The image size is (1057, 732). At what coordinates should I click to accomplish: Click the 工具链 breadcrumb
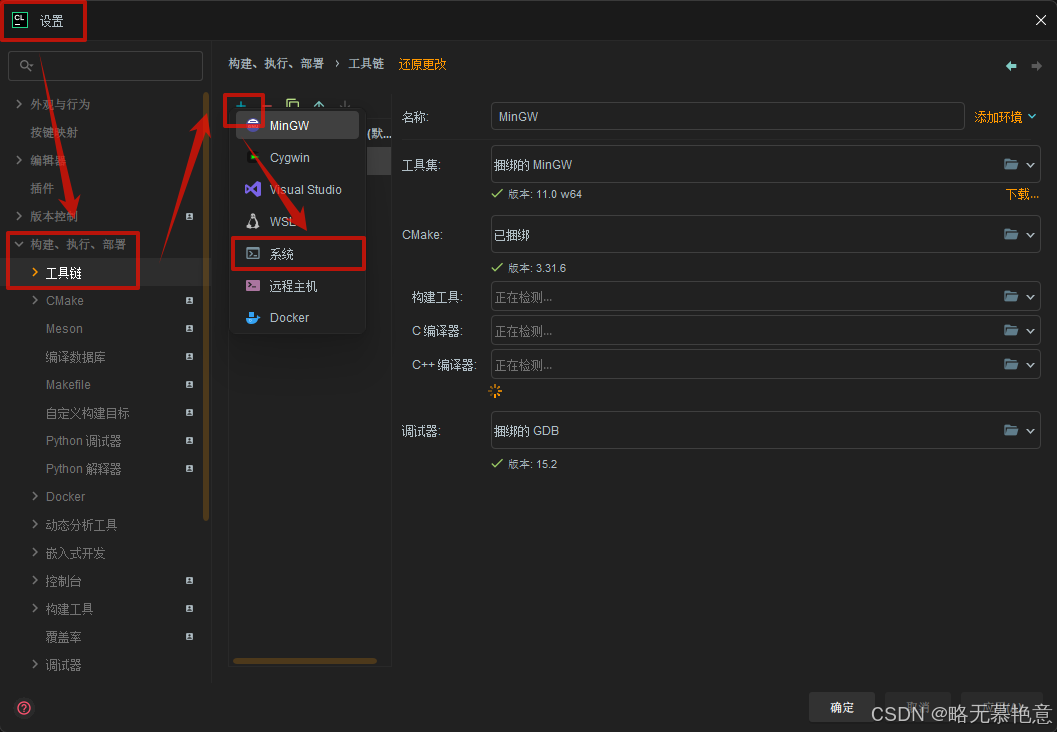click(x=366, y=63)
